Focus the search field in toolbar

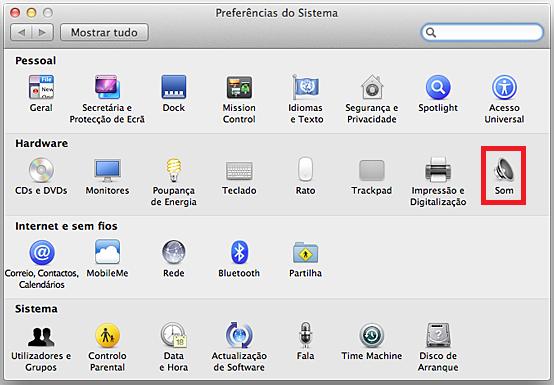482,32
